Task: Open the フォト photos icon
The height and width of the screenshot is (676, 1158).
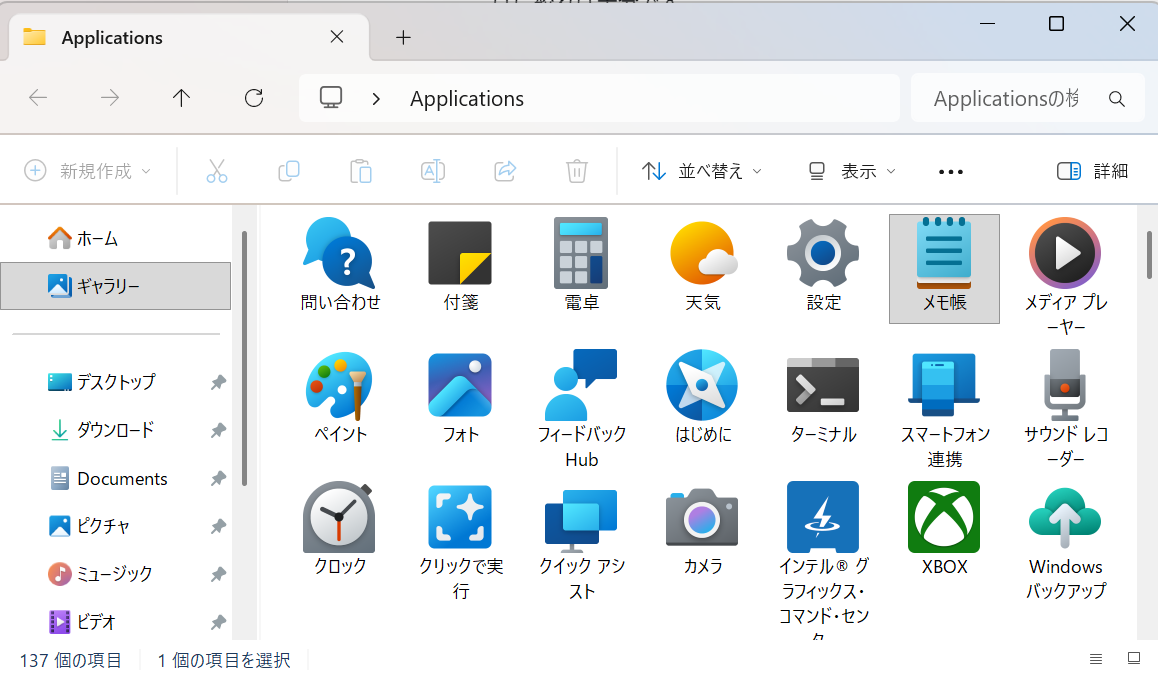Action: 460,385
